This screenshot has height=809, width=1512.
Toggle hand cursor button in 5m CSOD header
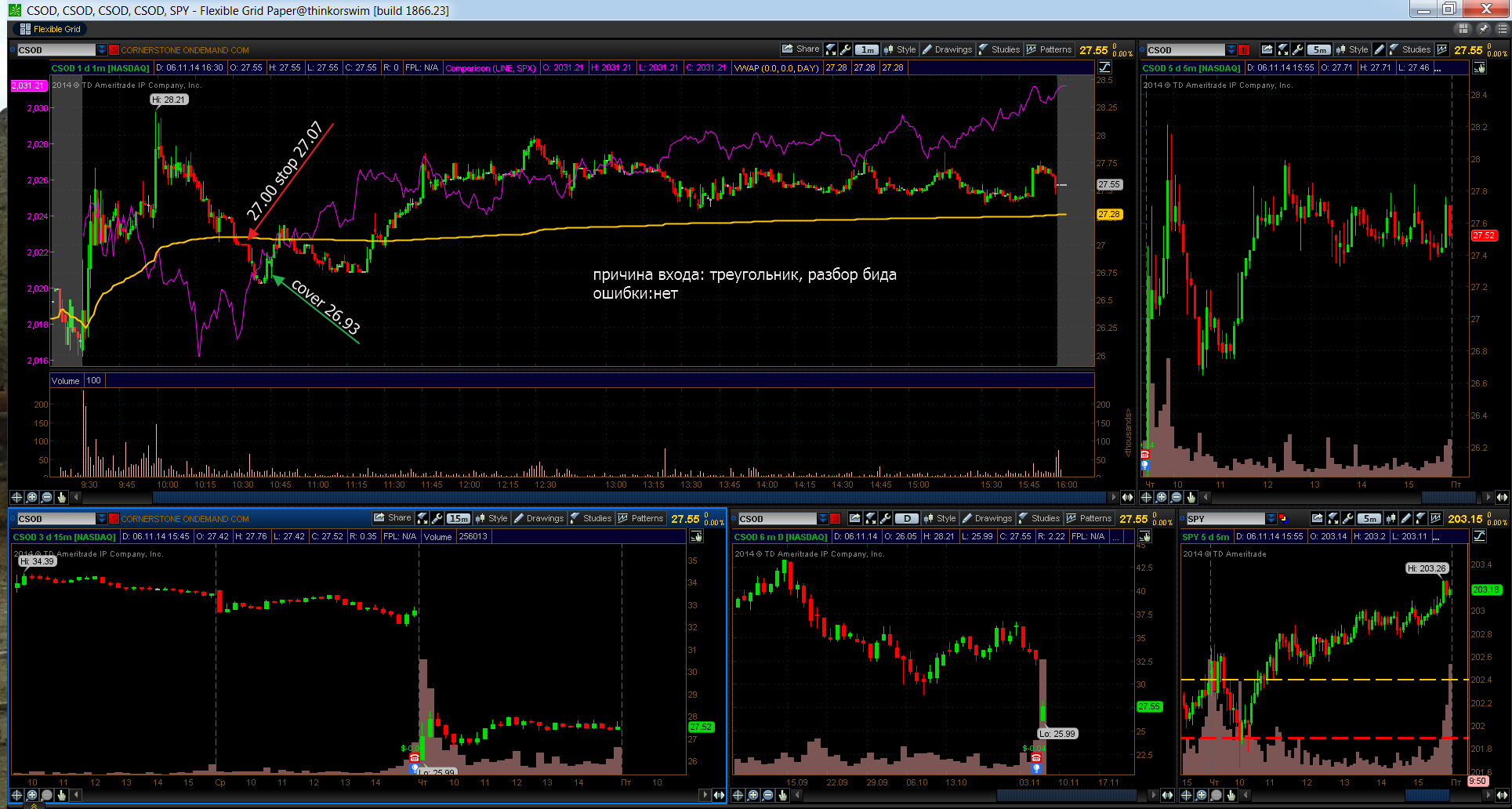(x=1480, y=67)
